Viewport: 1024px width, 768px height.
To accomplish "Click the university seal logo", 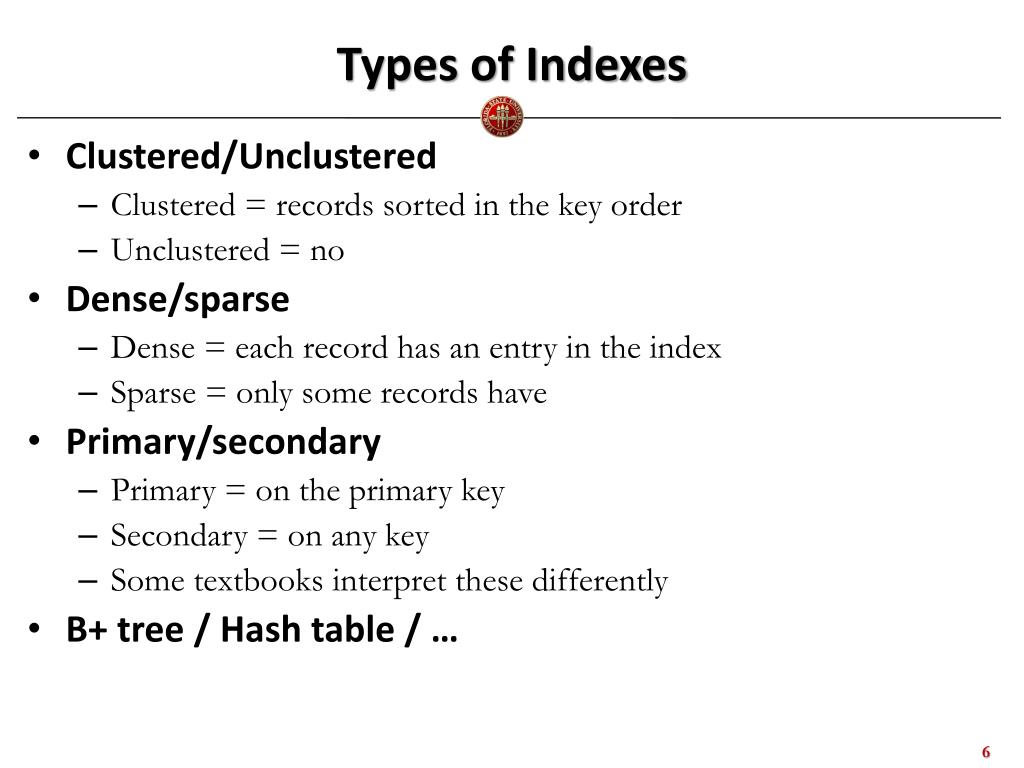I will click(x=502, y=118).
